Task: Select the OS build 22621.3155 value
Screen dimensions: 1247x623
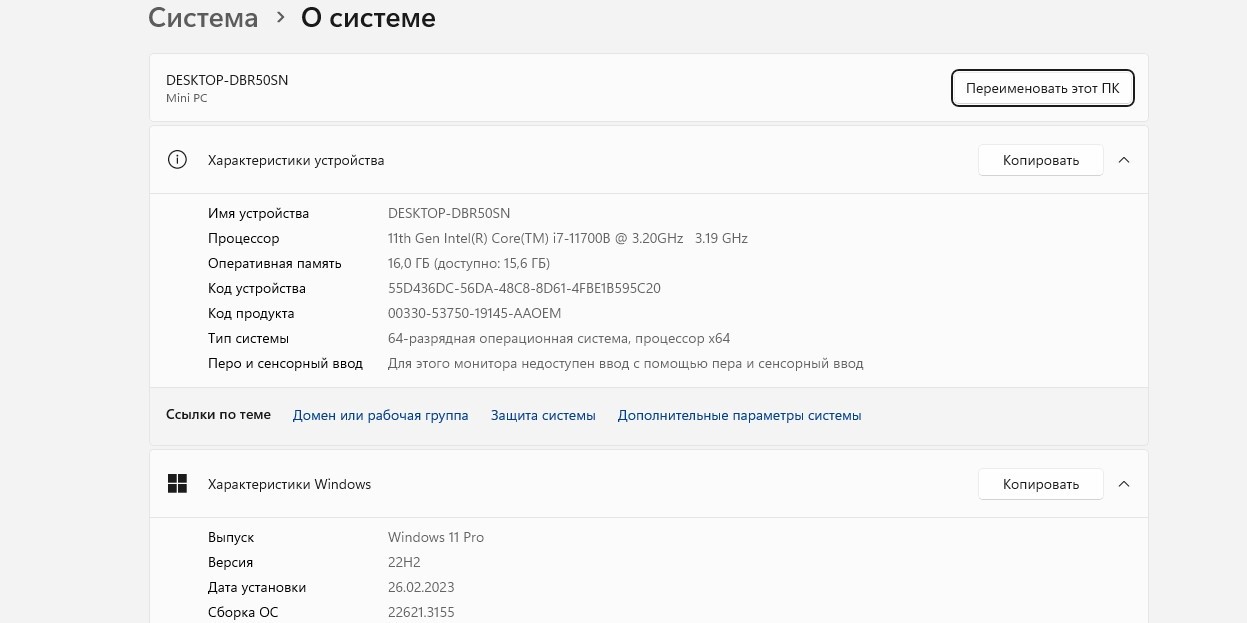Action: click(421, 612)
